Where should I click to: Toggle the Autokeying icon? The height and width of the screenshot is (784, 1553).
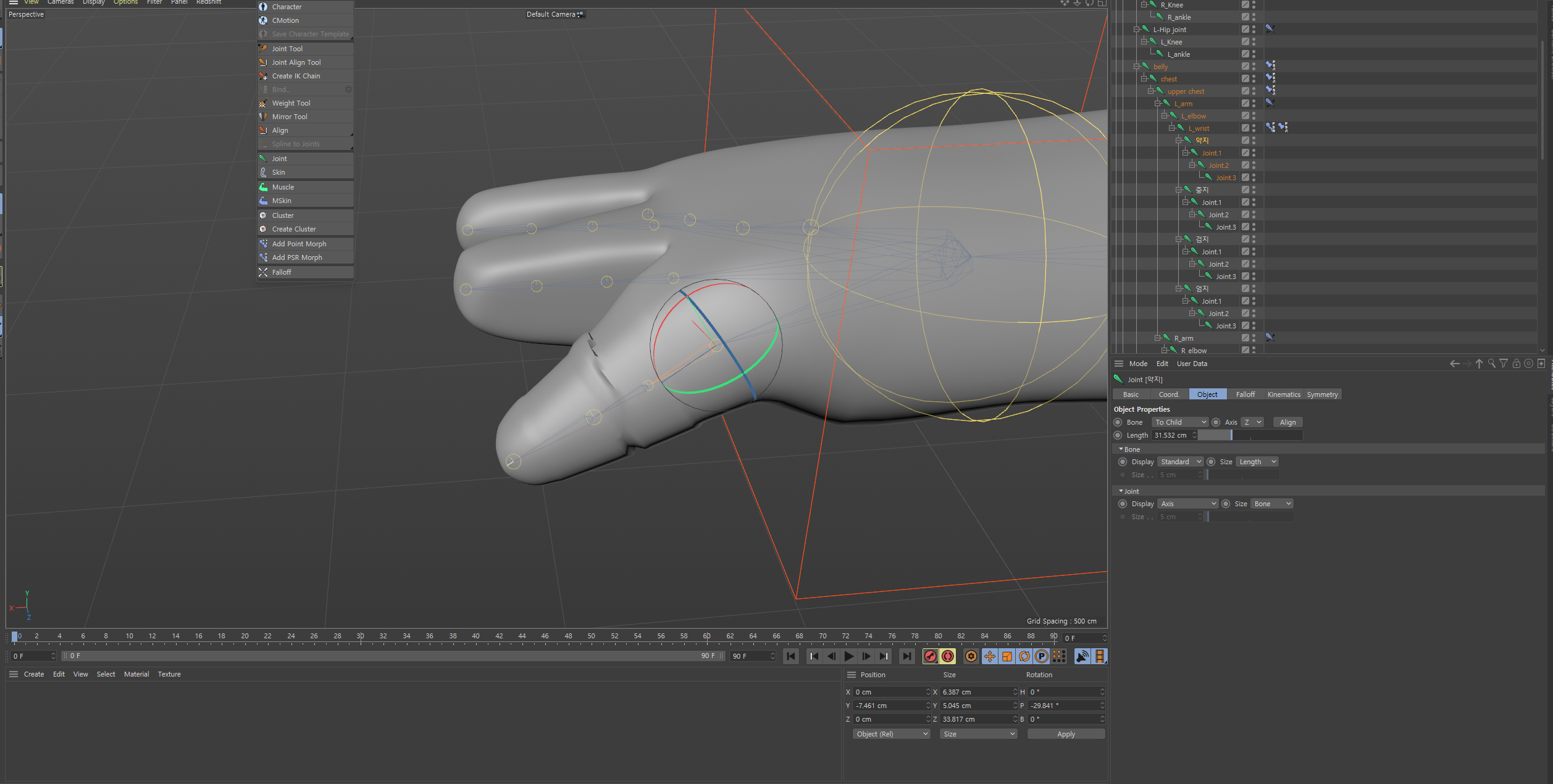[x=948, y=656]
